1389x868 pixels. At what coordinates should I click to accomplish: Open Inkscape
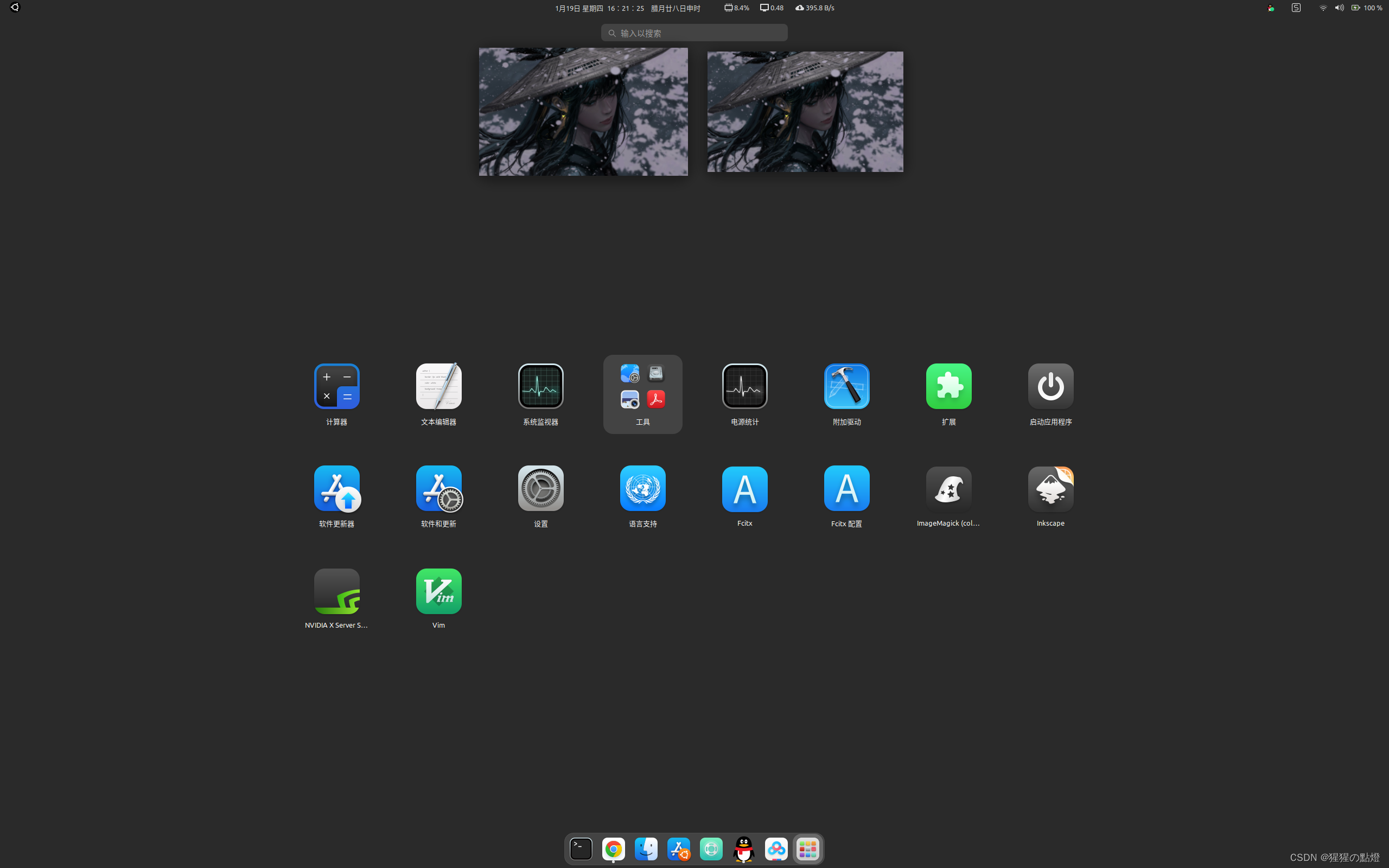(1050, 496)
